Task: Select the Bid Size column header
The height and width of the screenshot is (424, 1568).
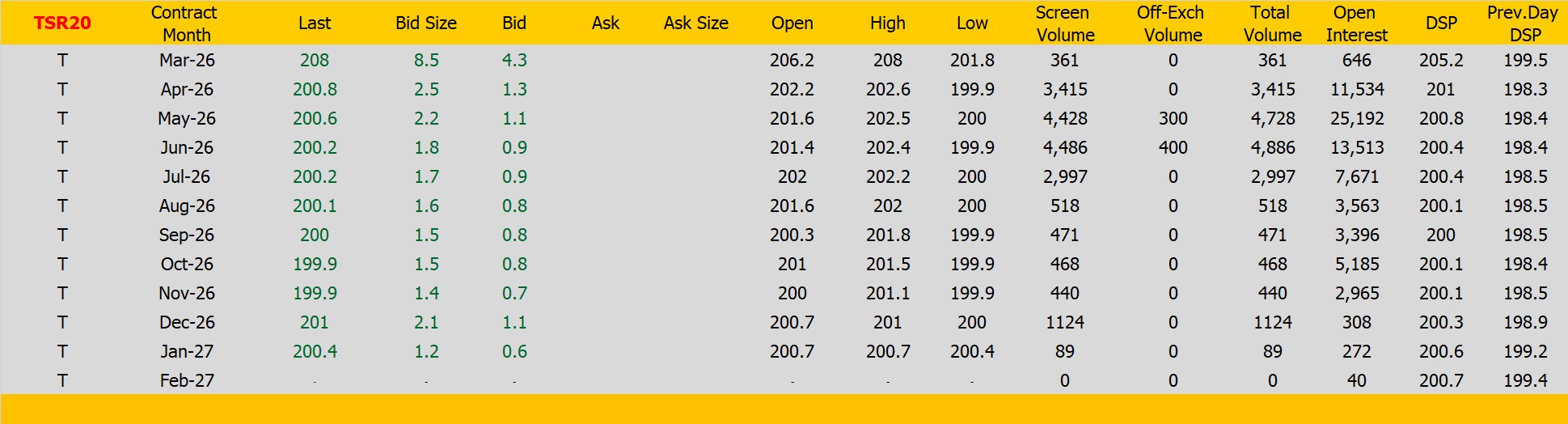Action: tap(425, 23)
